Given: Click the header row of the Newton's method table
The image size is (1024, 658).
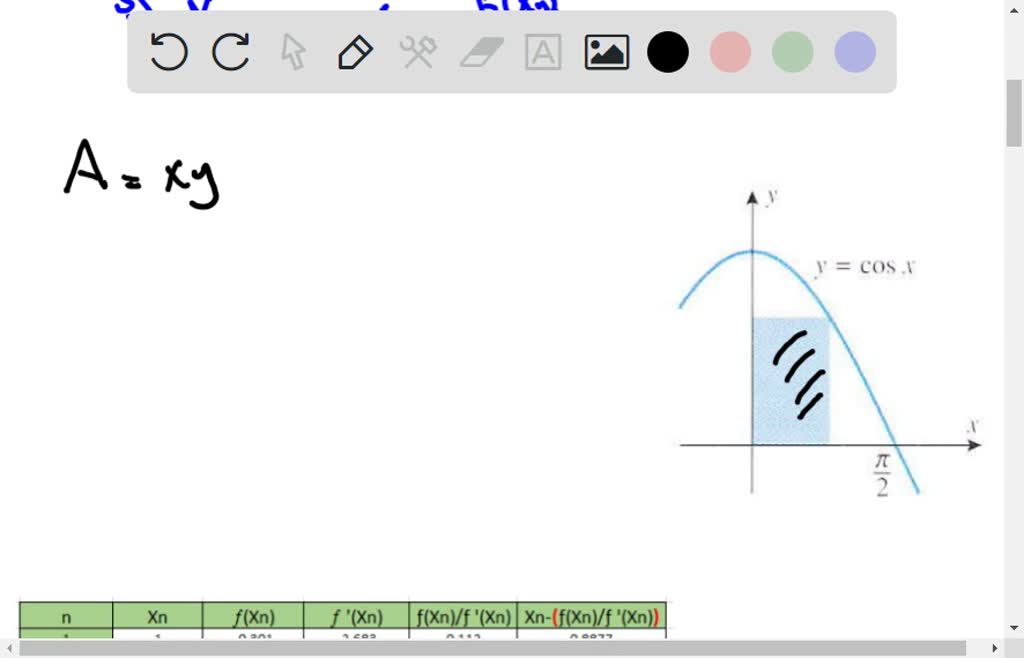Looking at the screenshot, I should [x=345, y=617].
